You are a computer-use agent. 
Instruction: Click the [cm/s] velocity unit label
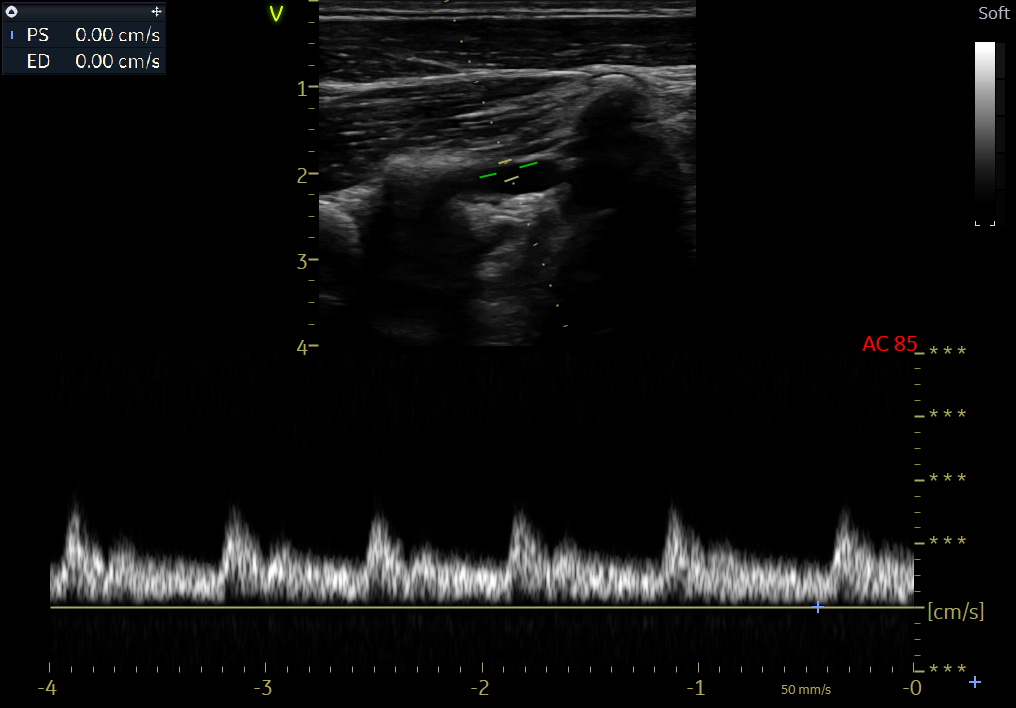coord(955,611)
